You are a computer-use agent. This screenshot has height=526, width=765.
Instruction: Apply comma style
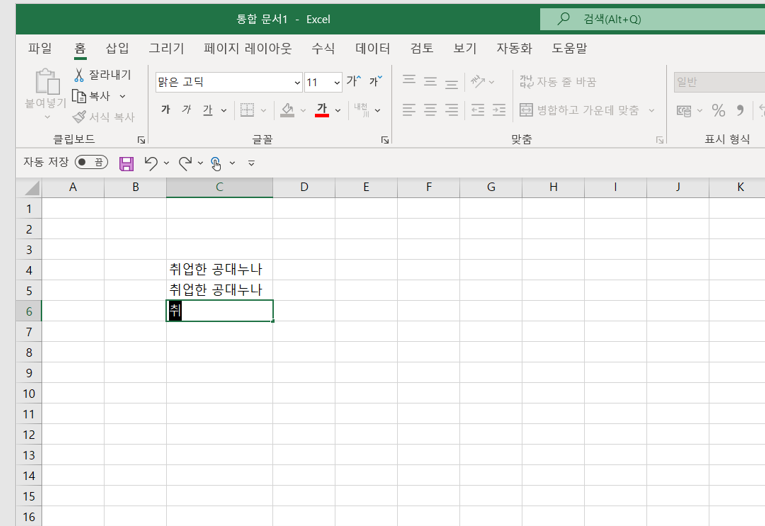[x=740, y=111]
